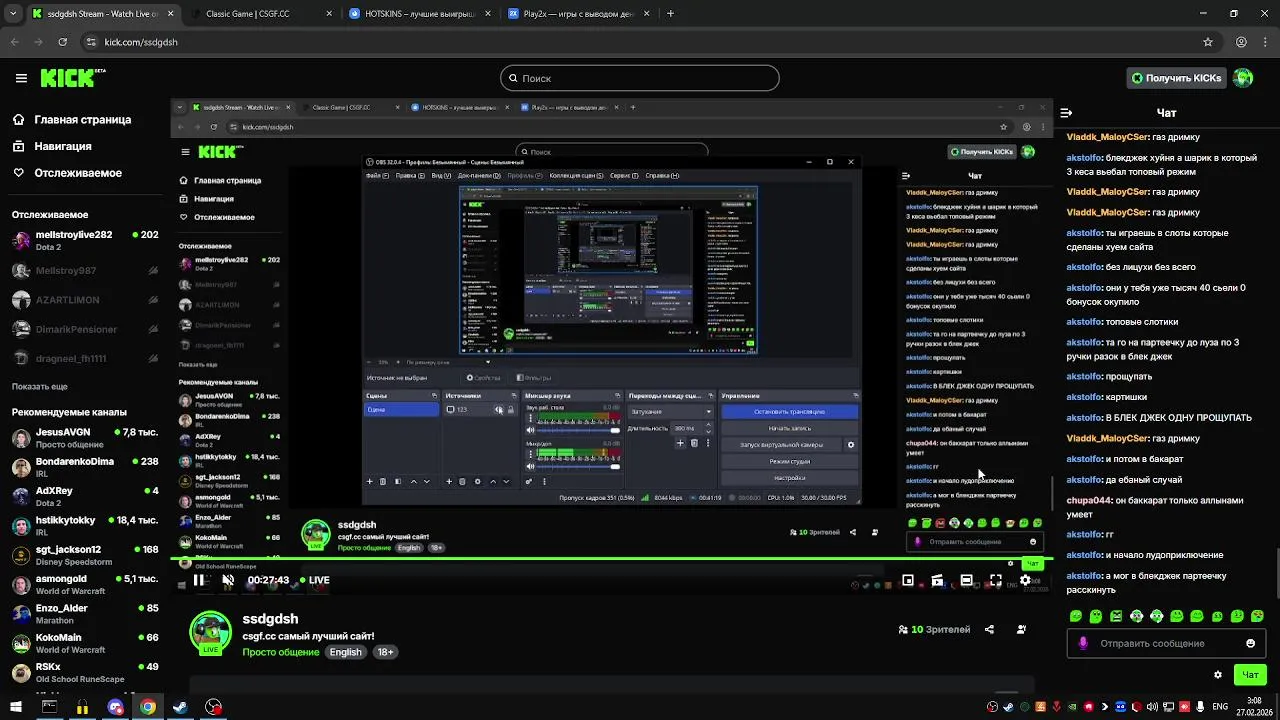1280x720 pixels.
Task: Open recommended channel asmongold
Action: click(85, 585)
